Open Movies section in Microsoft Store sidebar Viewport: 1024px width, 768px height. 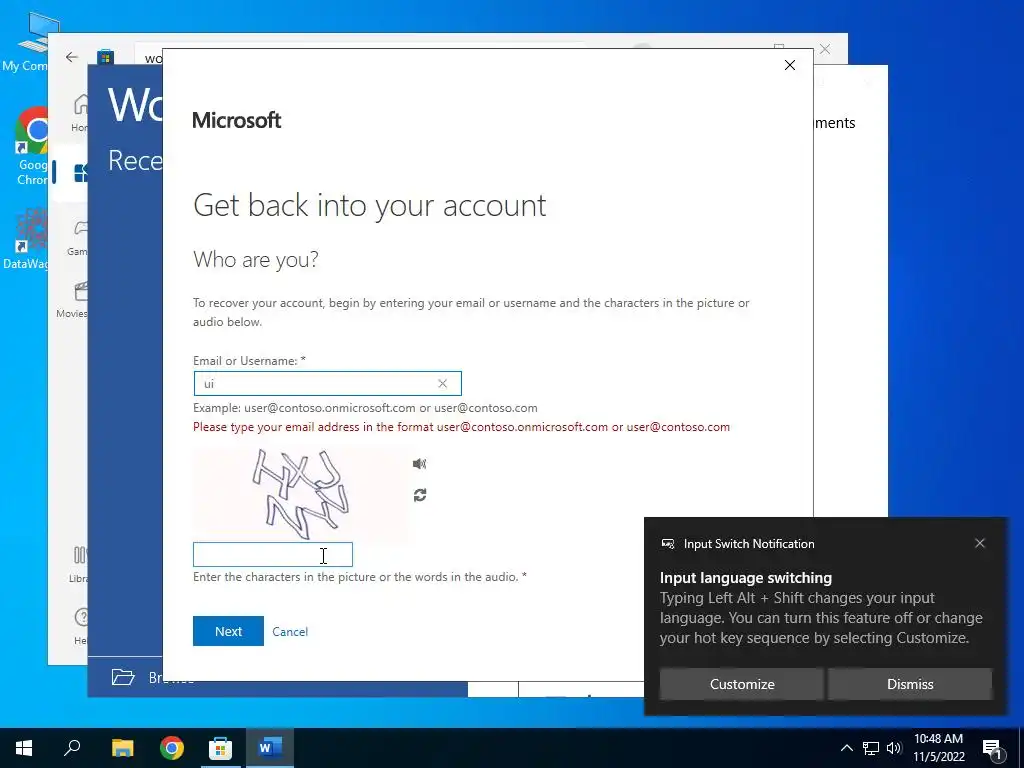(x=72, y=299)
